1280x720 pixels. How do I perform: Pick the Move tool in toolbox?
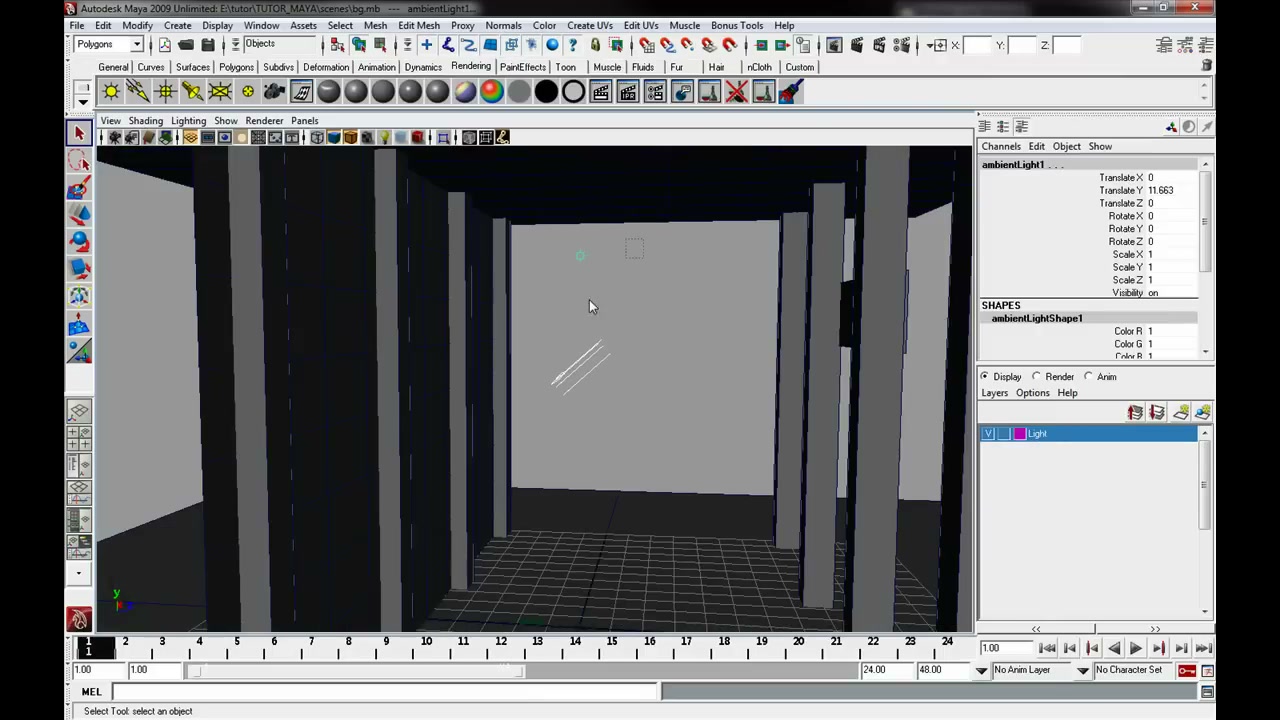pyautogui.click(x=79, y=215)
